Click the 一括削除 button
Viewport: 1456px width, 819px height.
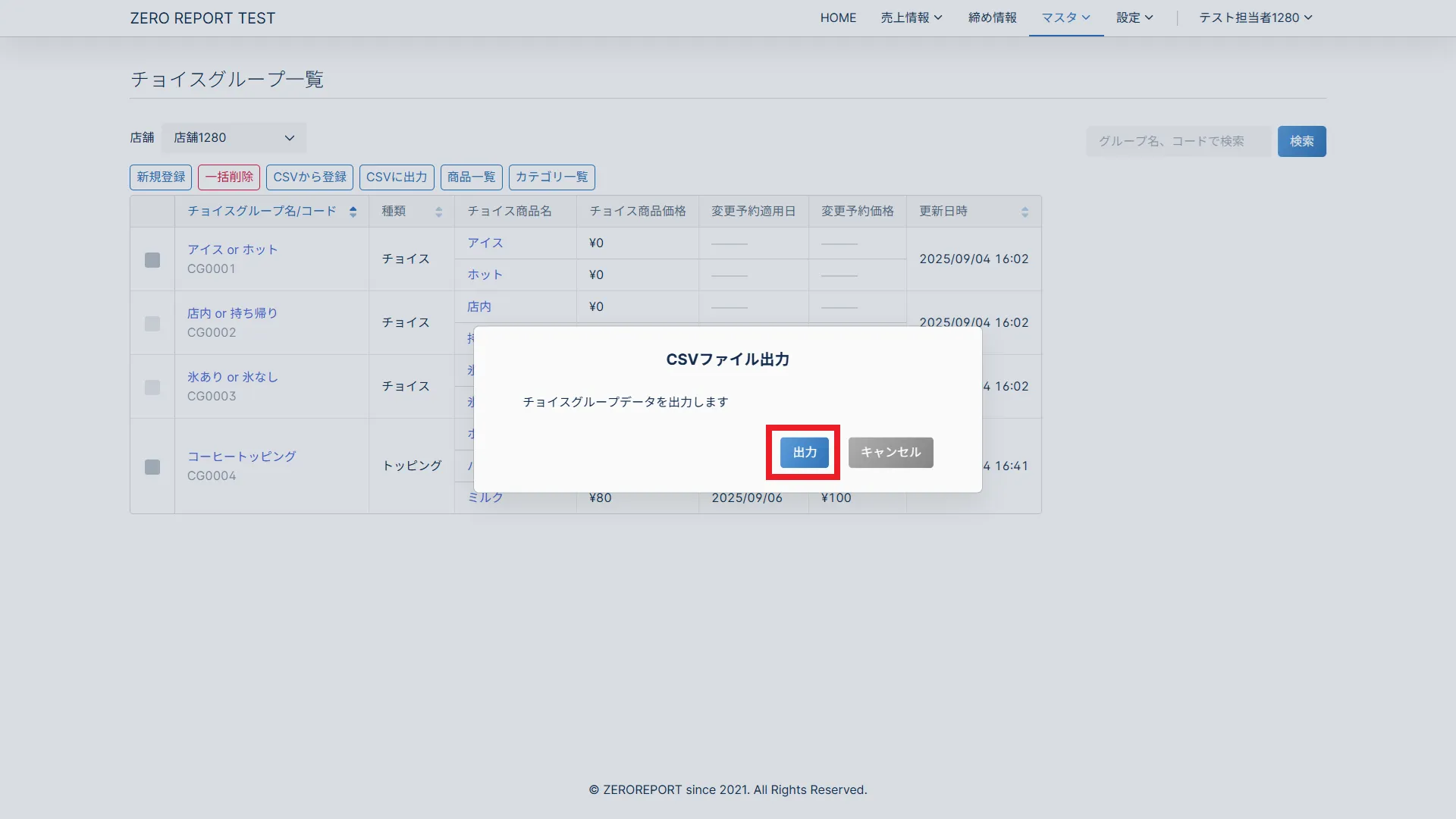click(229, 177)
